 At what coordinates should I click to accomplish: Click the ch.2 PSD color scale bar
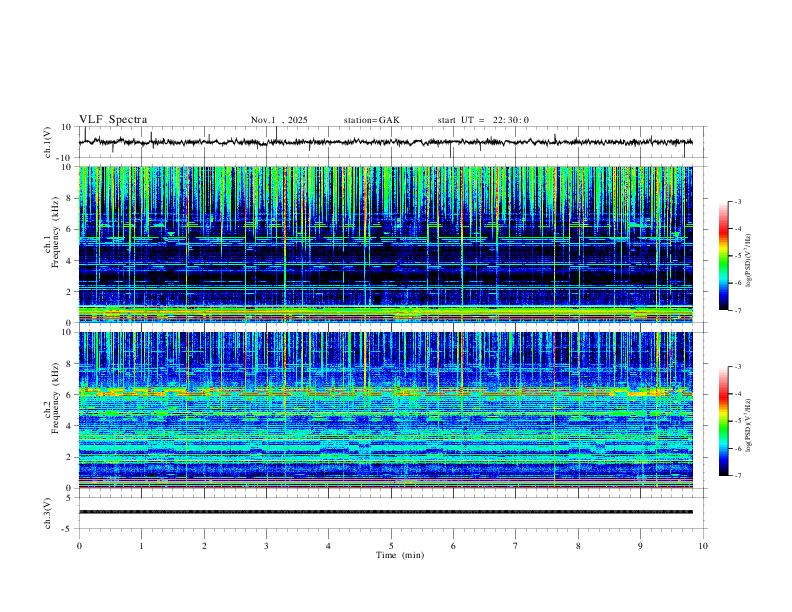click(x=723, y=421)
